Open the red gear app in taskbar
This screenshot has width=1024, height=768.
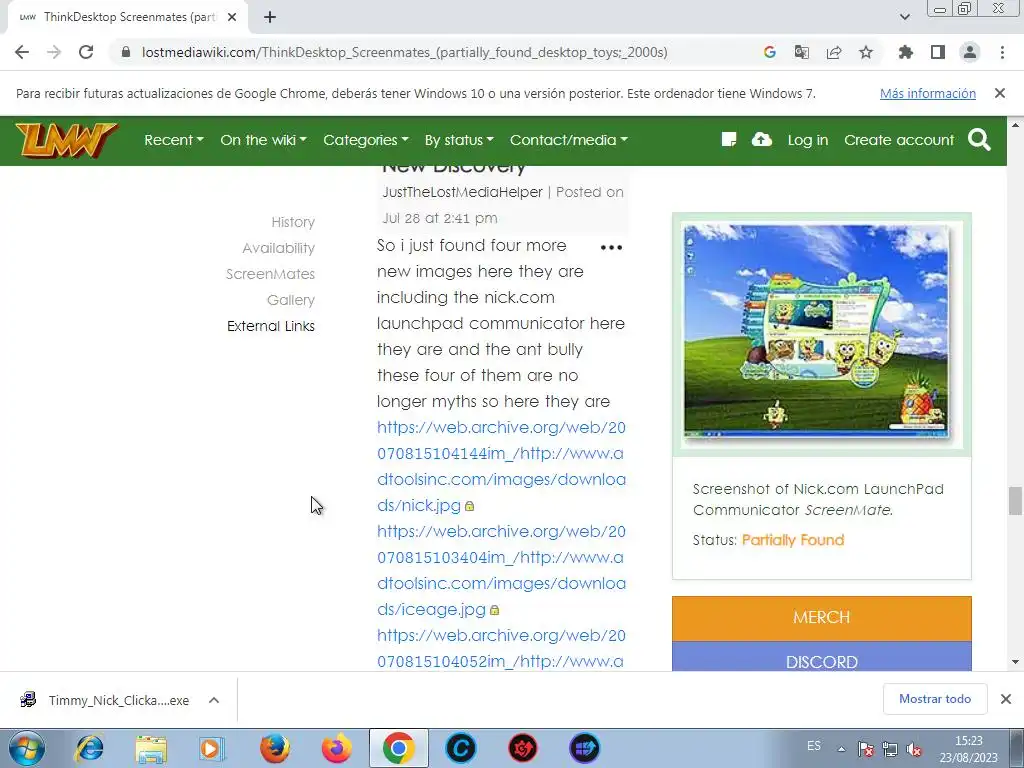[522, 748]
